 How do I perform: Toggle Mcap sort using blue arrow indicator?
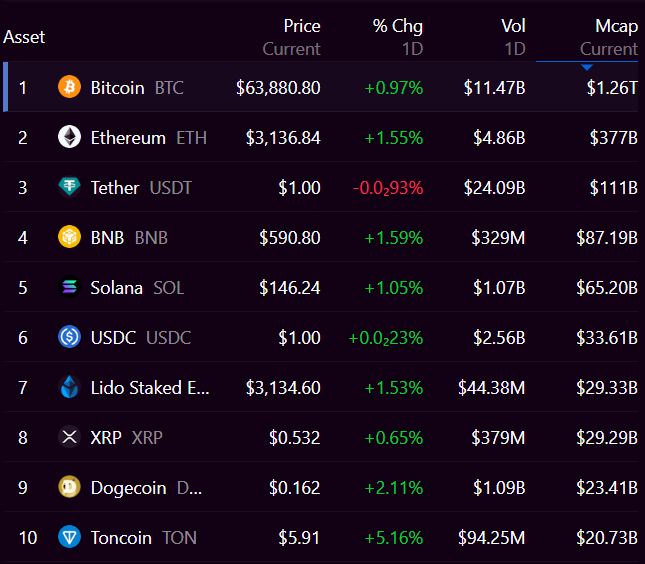[x=587, y=67]
